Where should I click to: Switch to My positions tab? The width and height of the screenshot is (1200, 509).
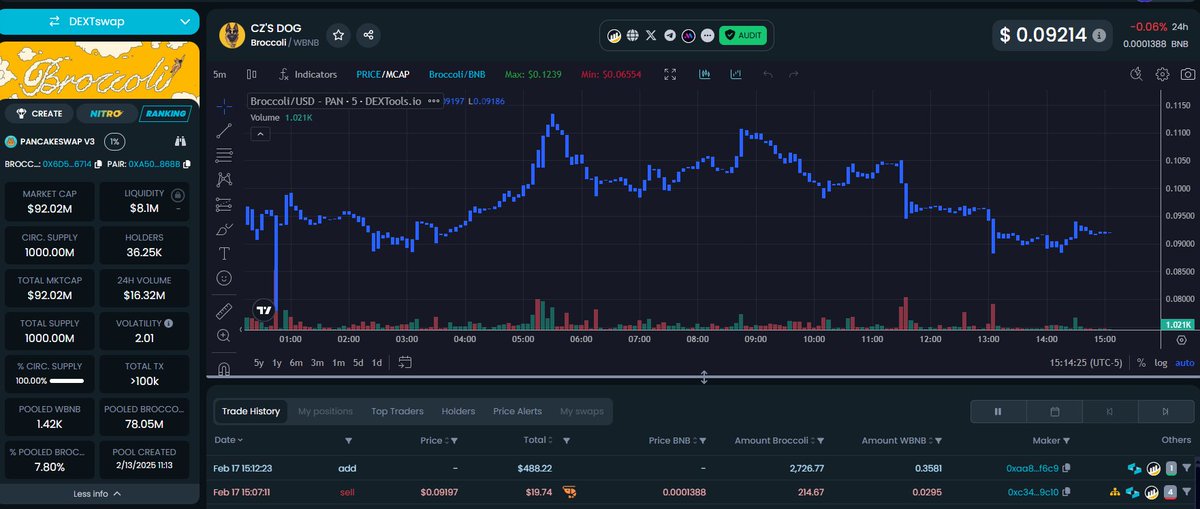(x=325, y=411)
